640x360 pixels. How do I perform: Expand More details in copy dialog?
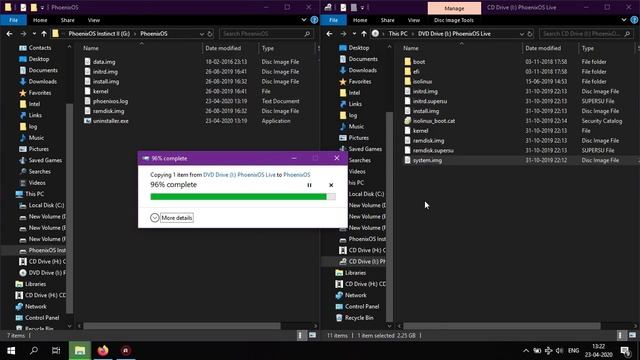pos(171,218)
